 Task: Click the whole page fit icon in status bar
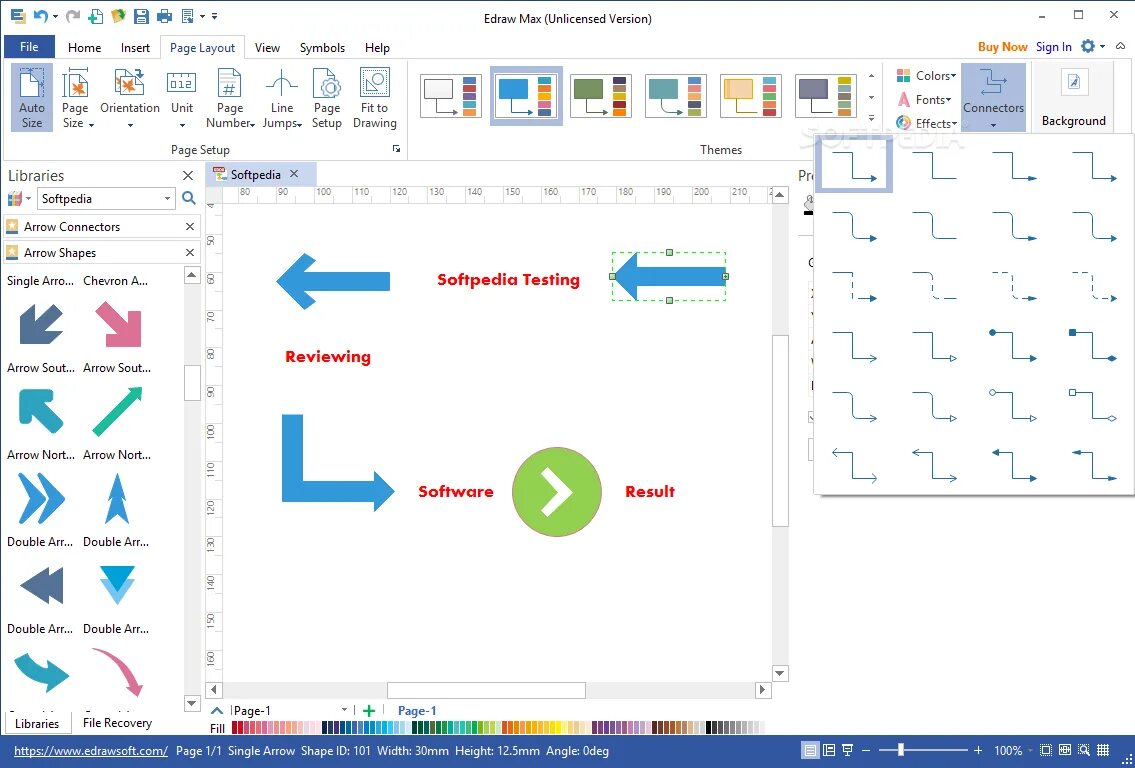click(x=1046, y=751)
